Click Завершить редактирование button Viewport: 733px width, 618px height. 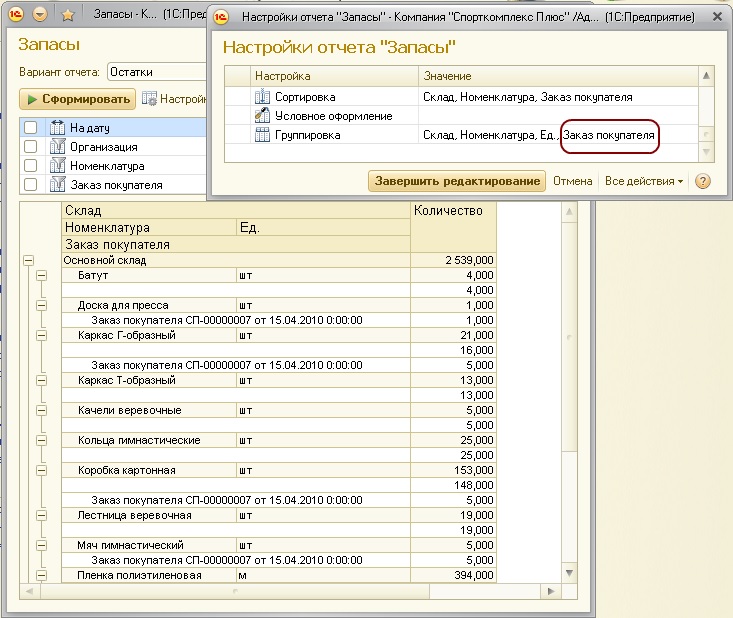457,181
